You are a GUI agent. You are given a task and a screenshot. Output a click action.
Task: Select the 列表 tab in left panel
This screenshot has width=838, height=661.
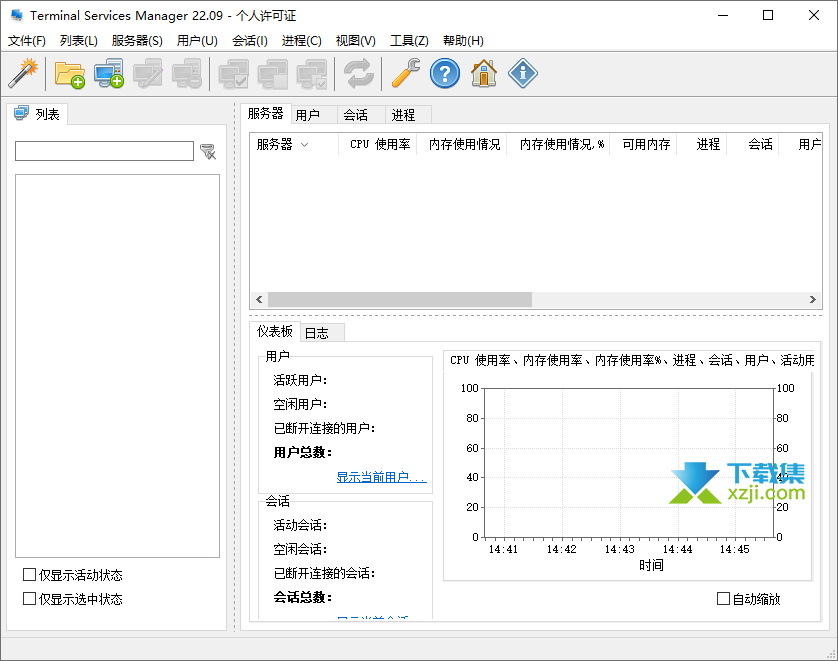(37, 114)
